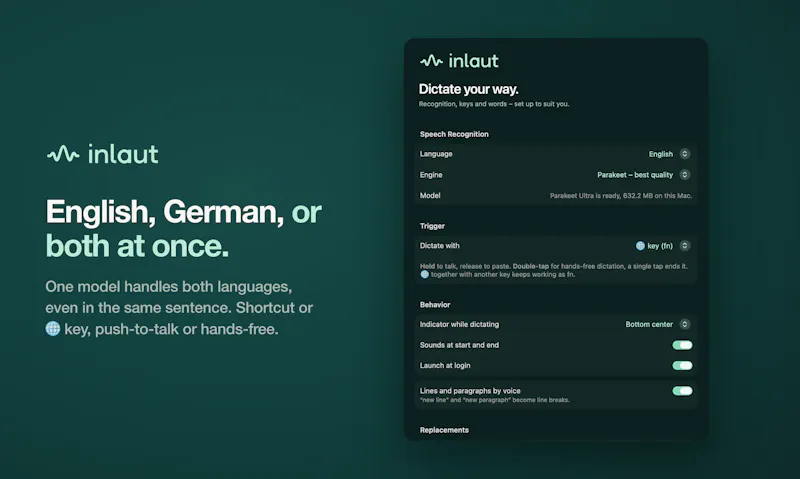Click 'One model handles both languages' text
This screenshot has height=479, width=800.
coord(168,287)
